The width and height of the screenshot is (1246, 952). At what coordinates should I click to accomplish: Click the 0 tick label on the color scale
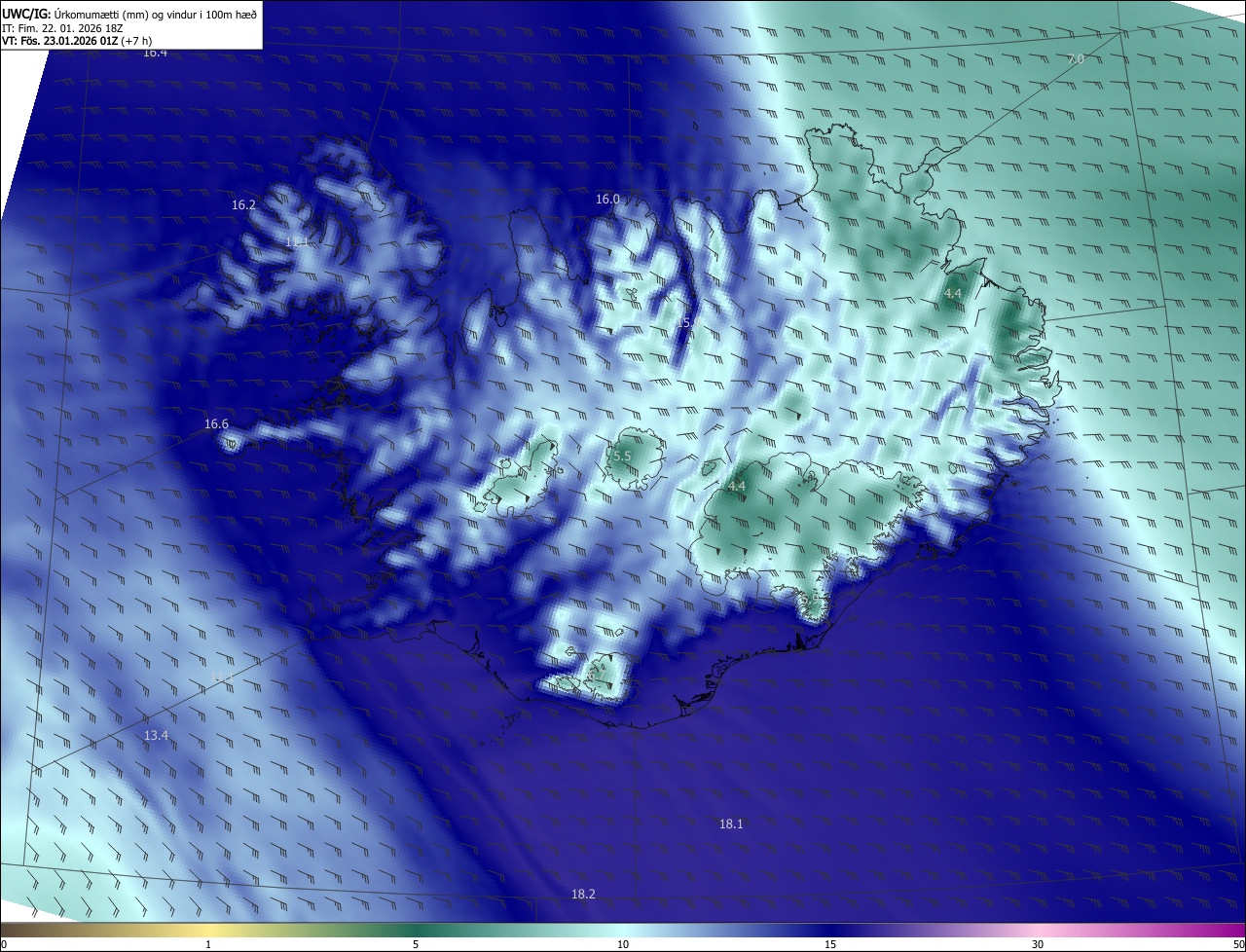coord(4,944)
